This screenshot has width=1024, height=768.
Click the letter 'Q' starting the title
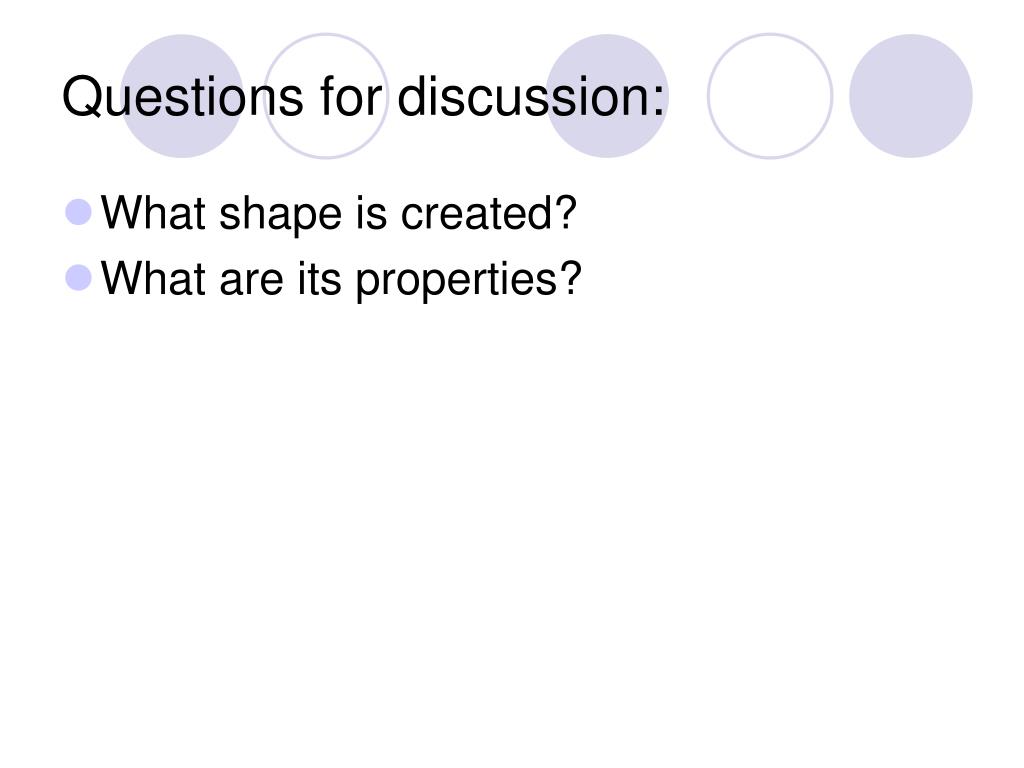click(x=82, y=97)
